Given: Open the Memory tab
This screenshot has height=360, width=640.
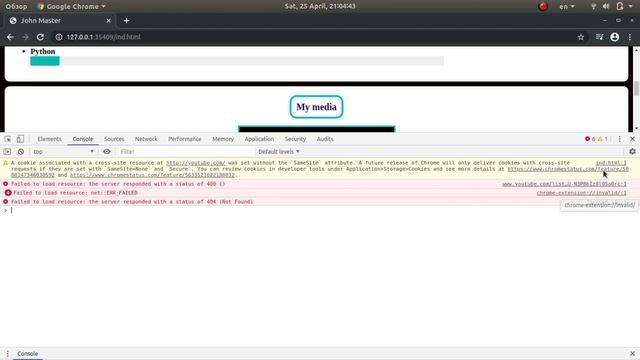Looking at the screenshot, I should coord(223,139).
